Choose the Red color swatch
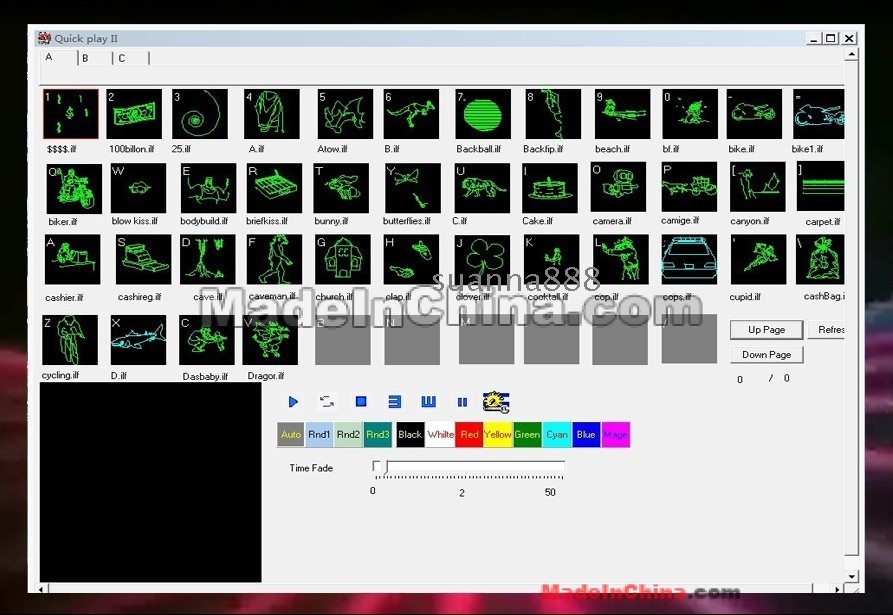 [x=469, y=434]
